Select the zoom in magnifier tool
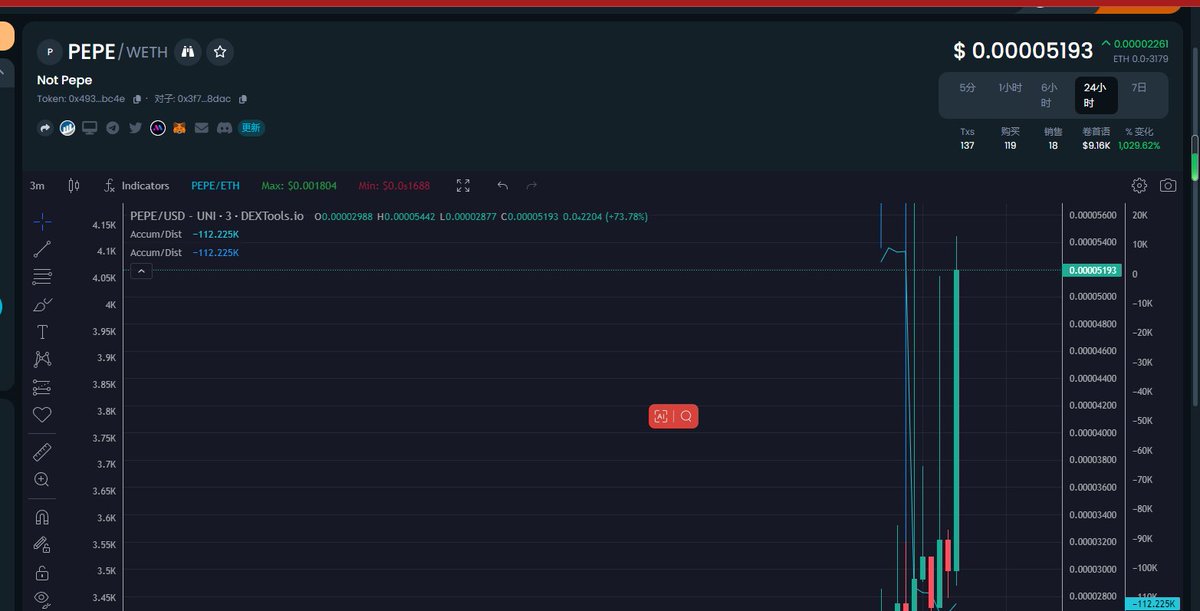 [x=42, y=480]
